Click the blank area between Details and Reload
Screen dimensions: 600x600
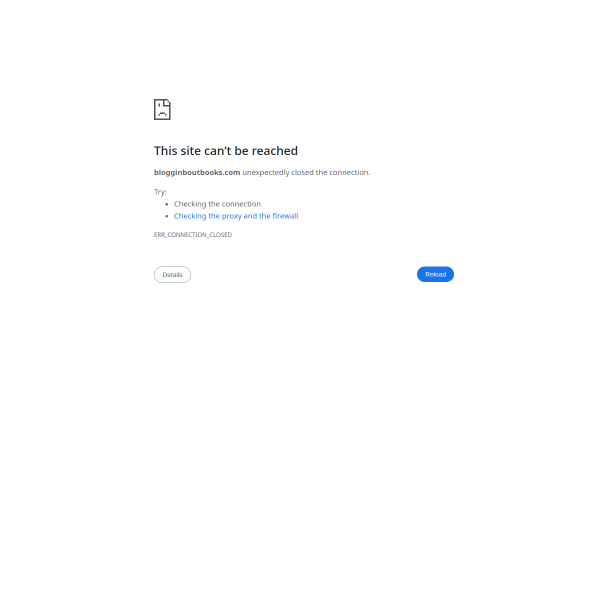304,275
